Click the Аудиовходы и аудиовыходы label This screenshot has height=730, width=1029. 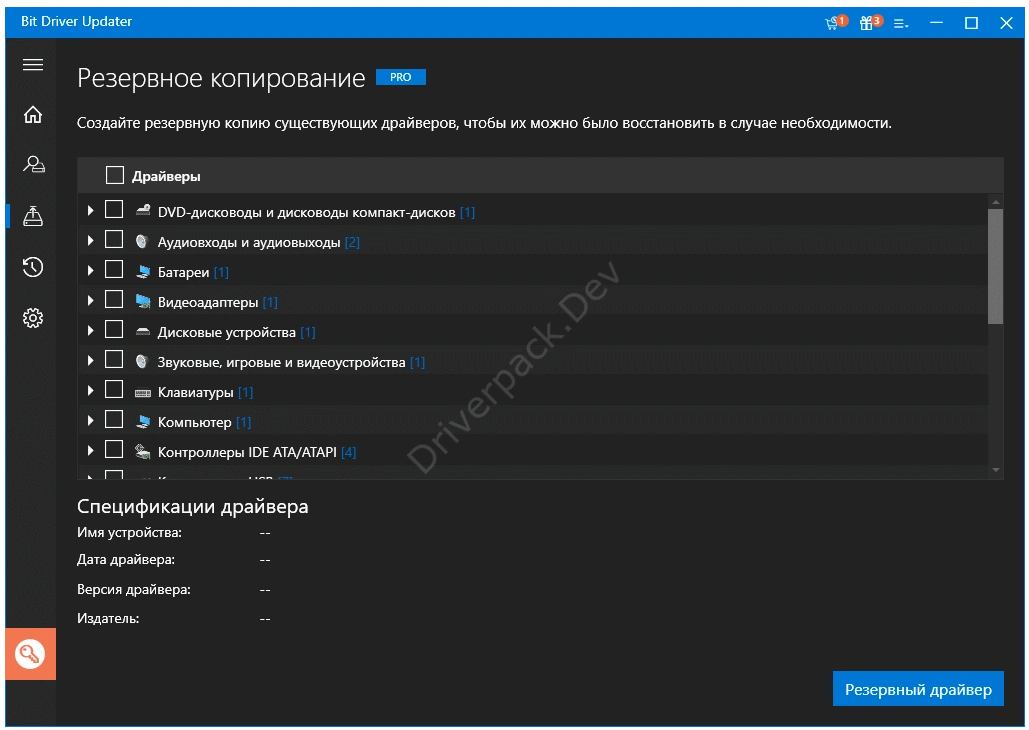[249, 243]
